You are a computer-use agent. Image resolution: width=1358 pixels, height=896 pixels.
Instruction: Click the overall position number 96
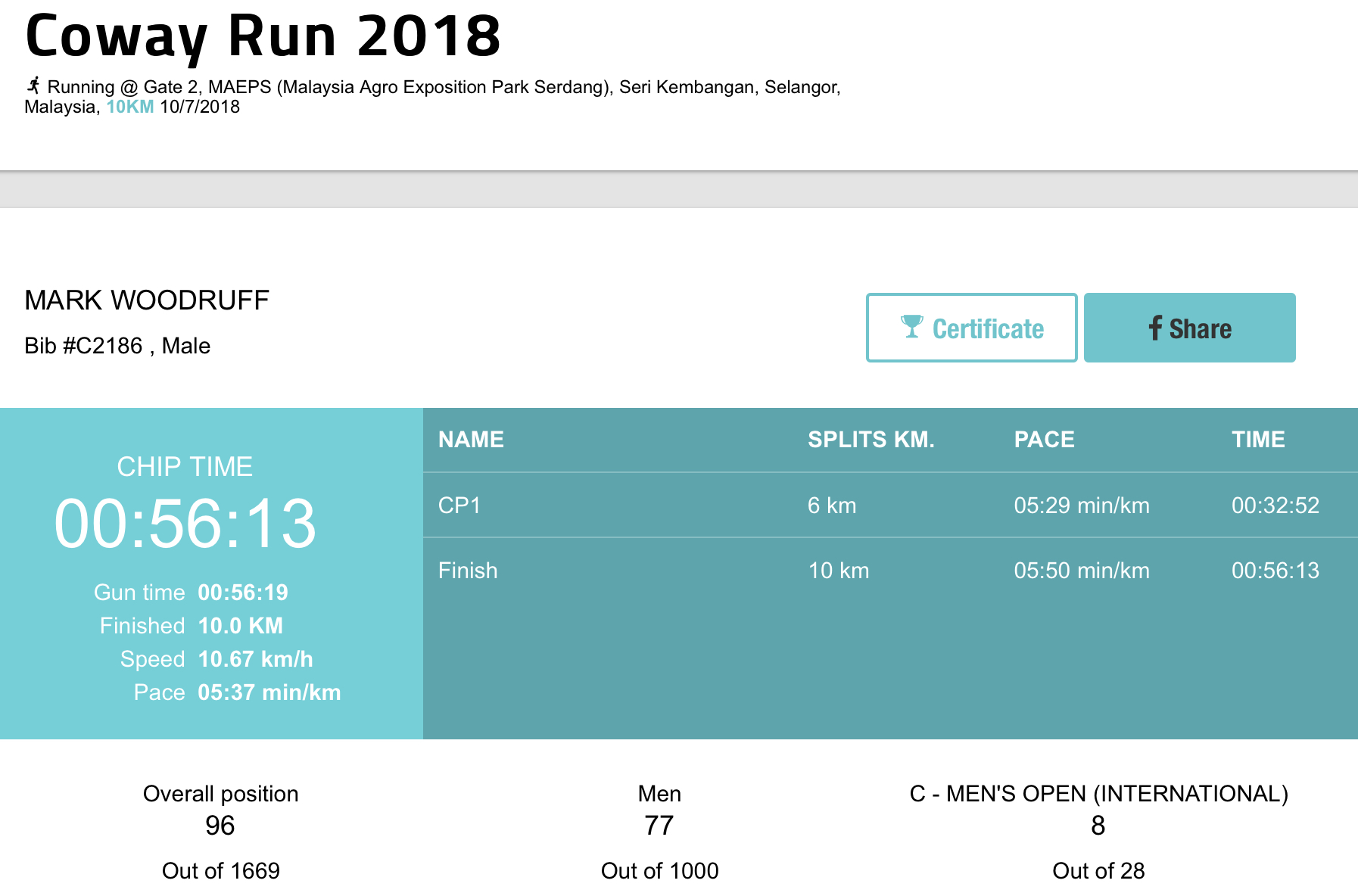point(220,826)
